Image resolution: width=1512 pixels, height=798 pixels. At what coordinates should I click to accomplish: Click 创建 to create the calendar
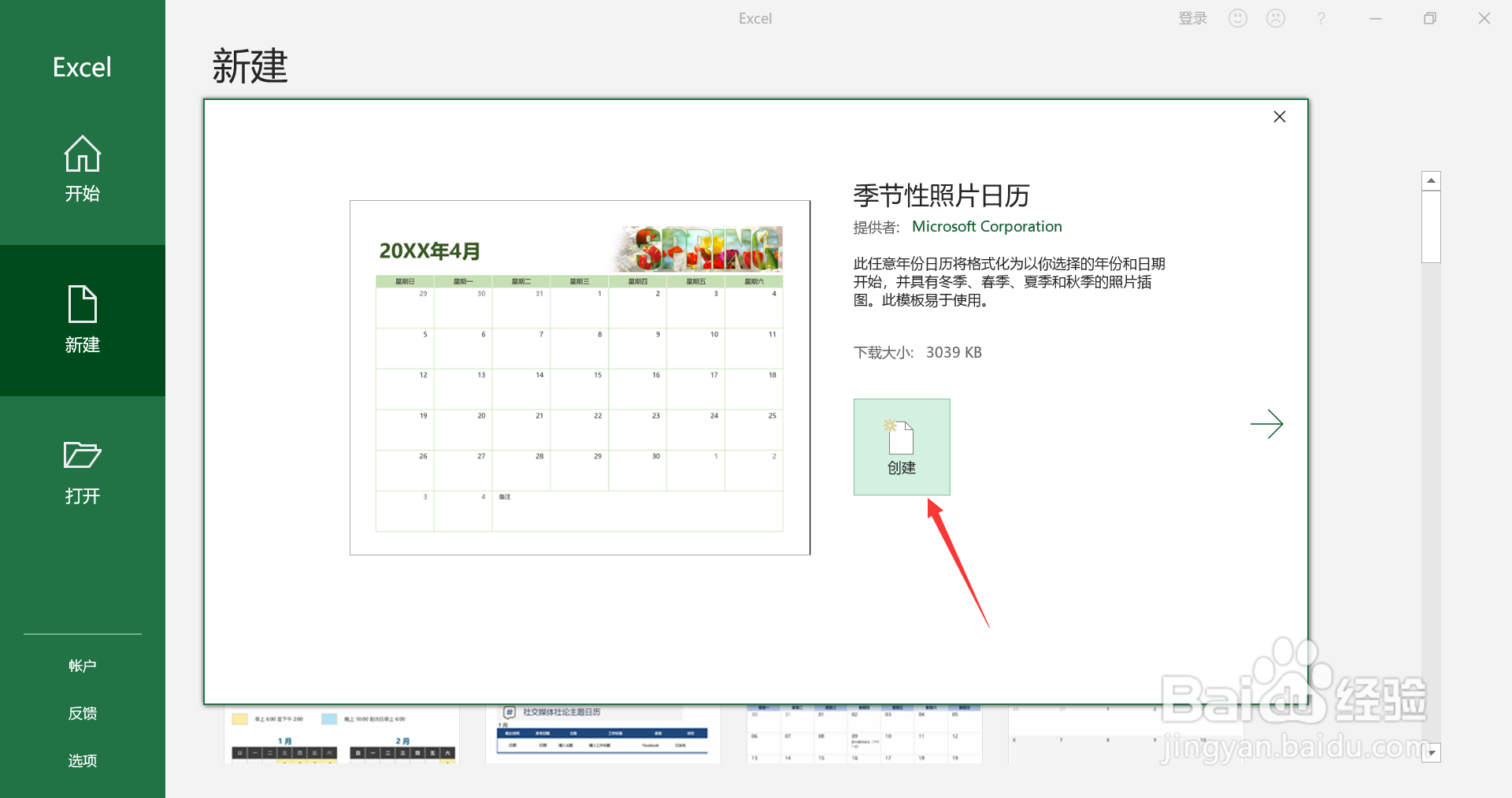tap(902, 447)
